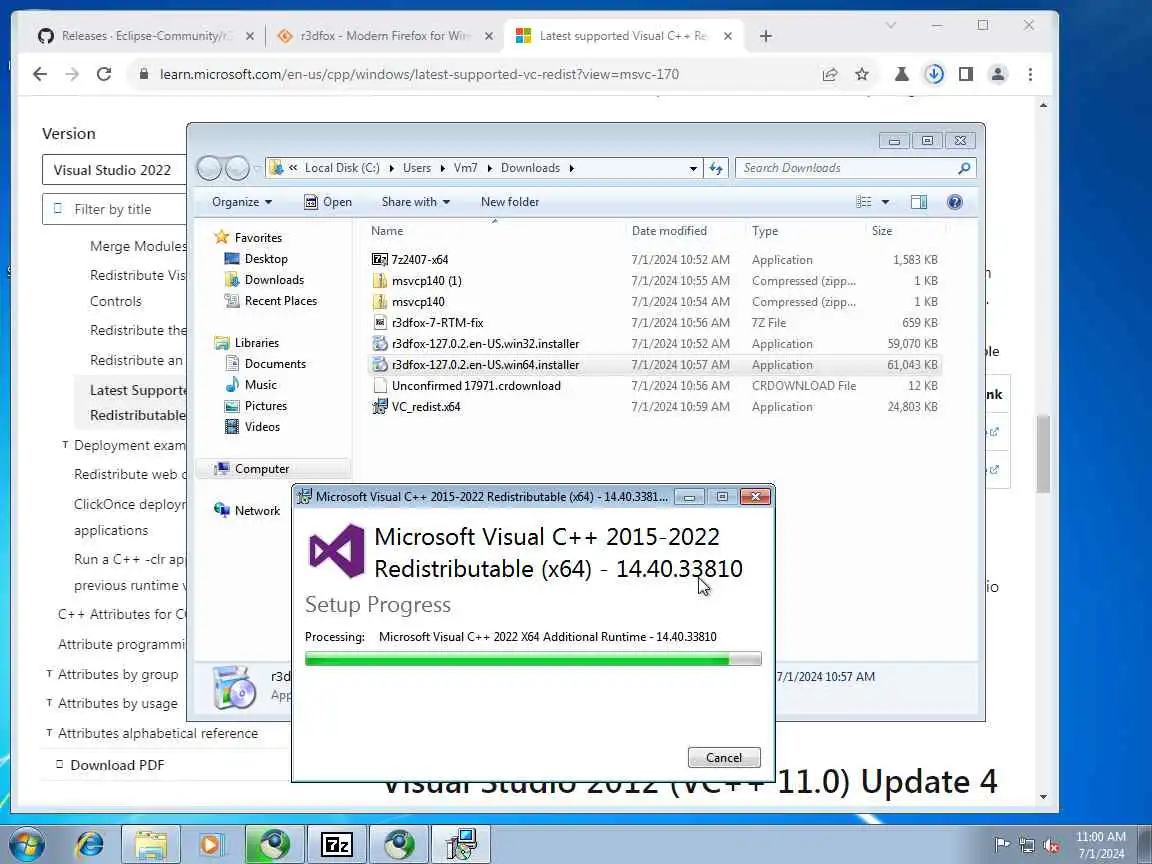This screenshot has height=864, width=1152.
Task: Click the setup progress bar
Action: click(x=533, y=659)
